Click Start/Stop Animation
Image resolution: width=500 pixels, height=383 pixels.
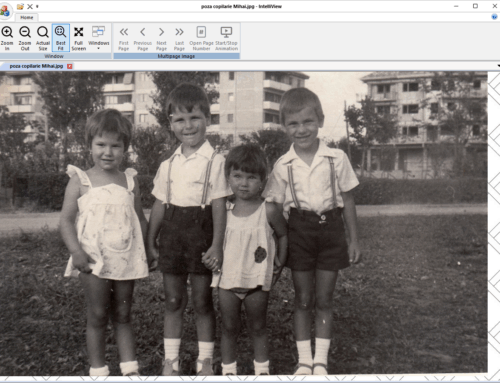click(x=226, y=39)
